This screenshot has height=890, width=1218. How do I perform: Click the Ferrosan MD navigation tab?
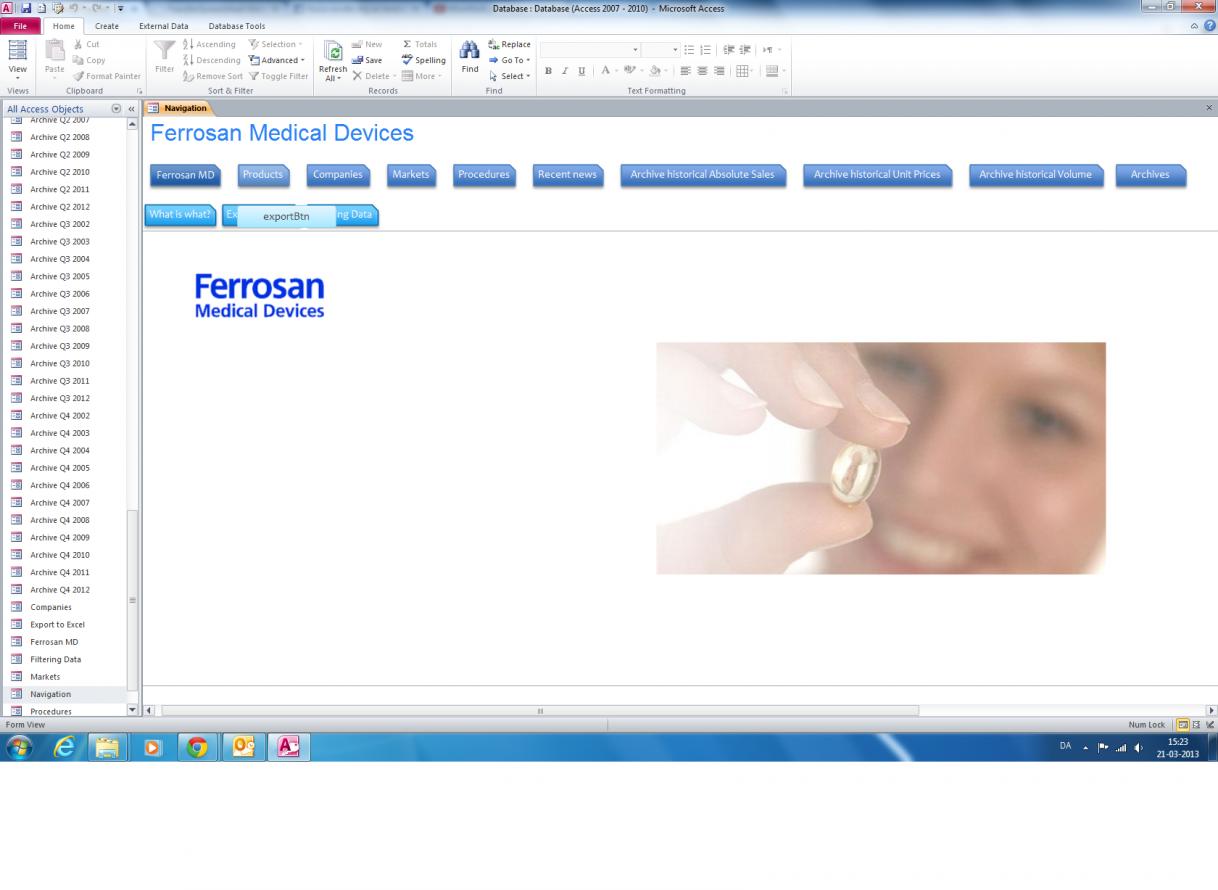click(185, 175)
